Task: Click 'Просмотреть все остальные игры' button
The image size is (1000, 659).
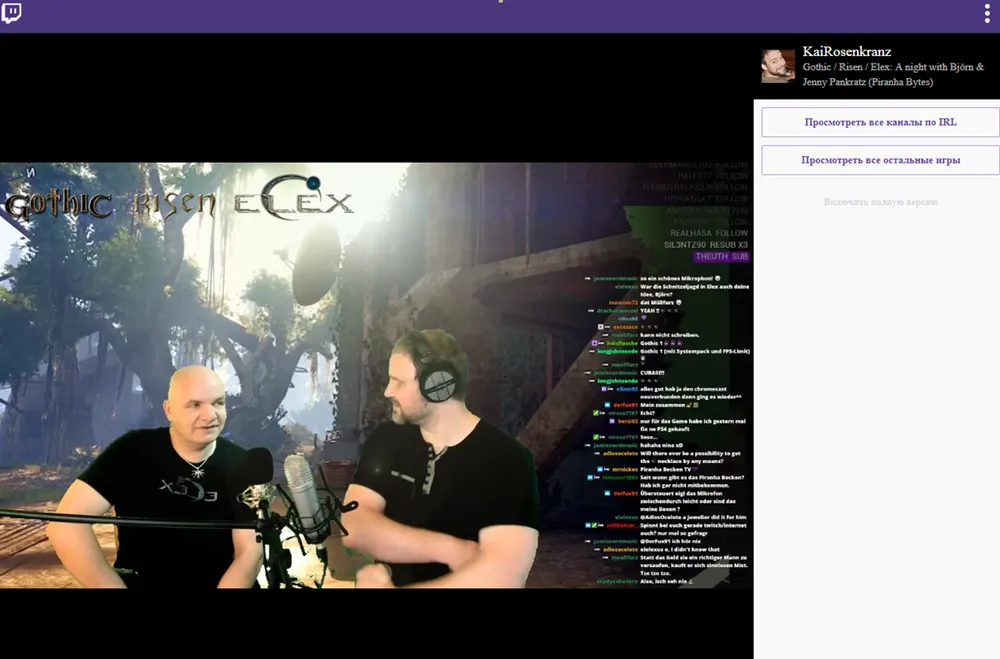Action: [x=880, y=160]
